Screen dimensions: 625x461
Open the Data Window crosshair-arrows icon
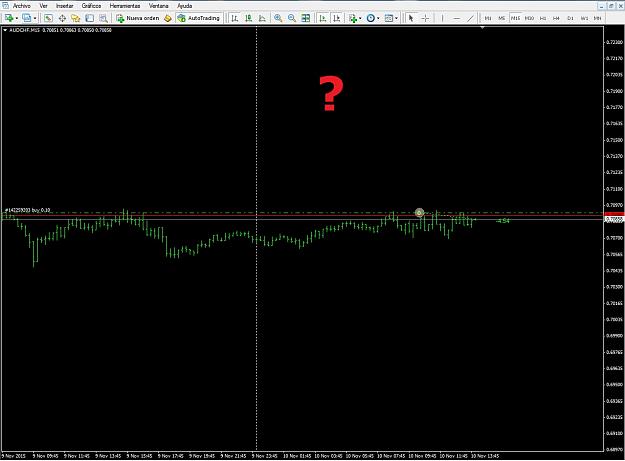pos(62,18)
